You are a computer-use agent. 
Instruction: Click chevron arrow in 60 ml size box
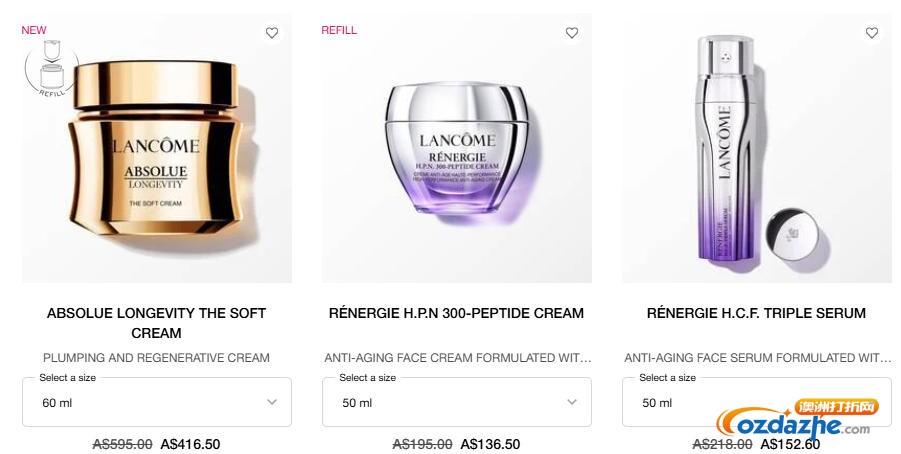tap(272, 402)
